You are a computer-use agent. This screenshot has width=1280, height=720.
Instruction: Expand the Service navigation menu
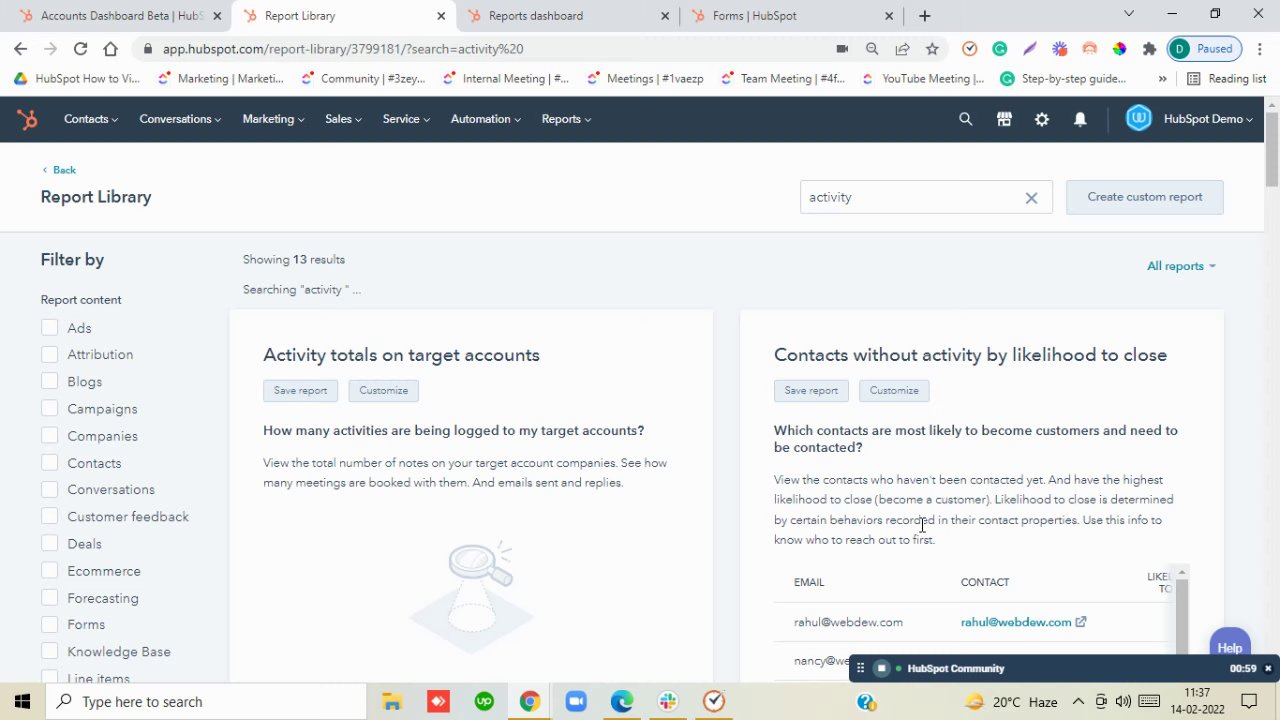pyautogui.click(x=406, y=119)
